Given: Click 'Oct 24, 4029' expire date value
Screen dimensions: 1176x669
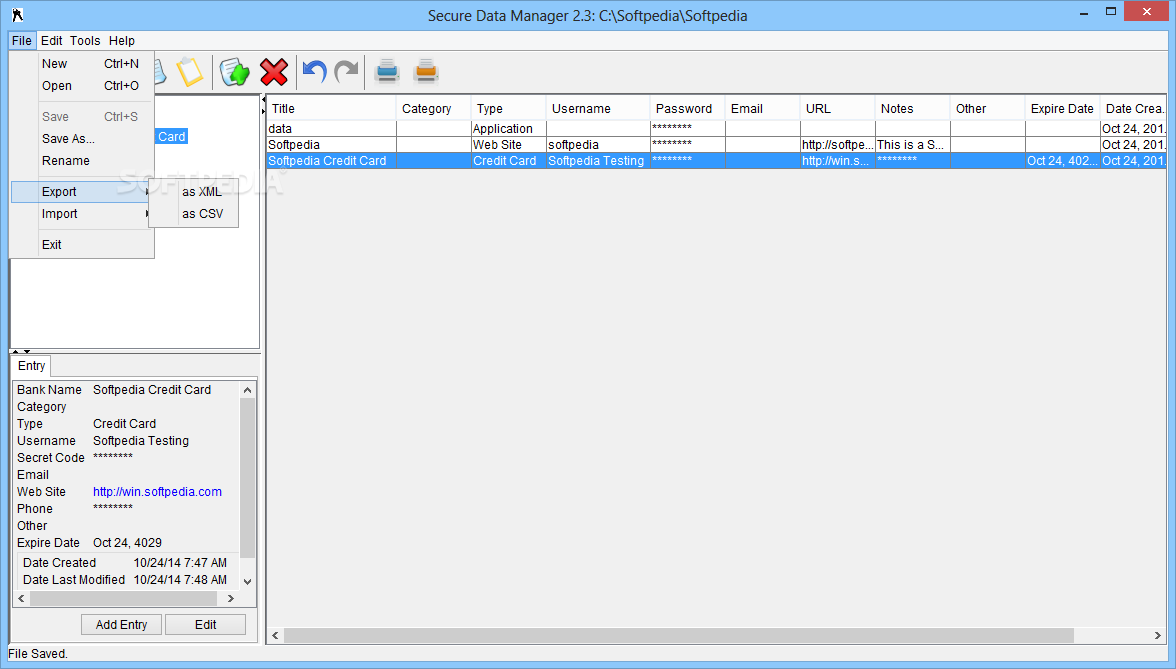Looking at the screenshot, I should [x=128, y=543].
